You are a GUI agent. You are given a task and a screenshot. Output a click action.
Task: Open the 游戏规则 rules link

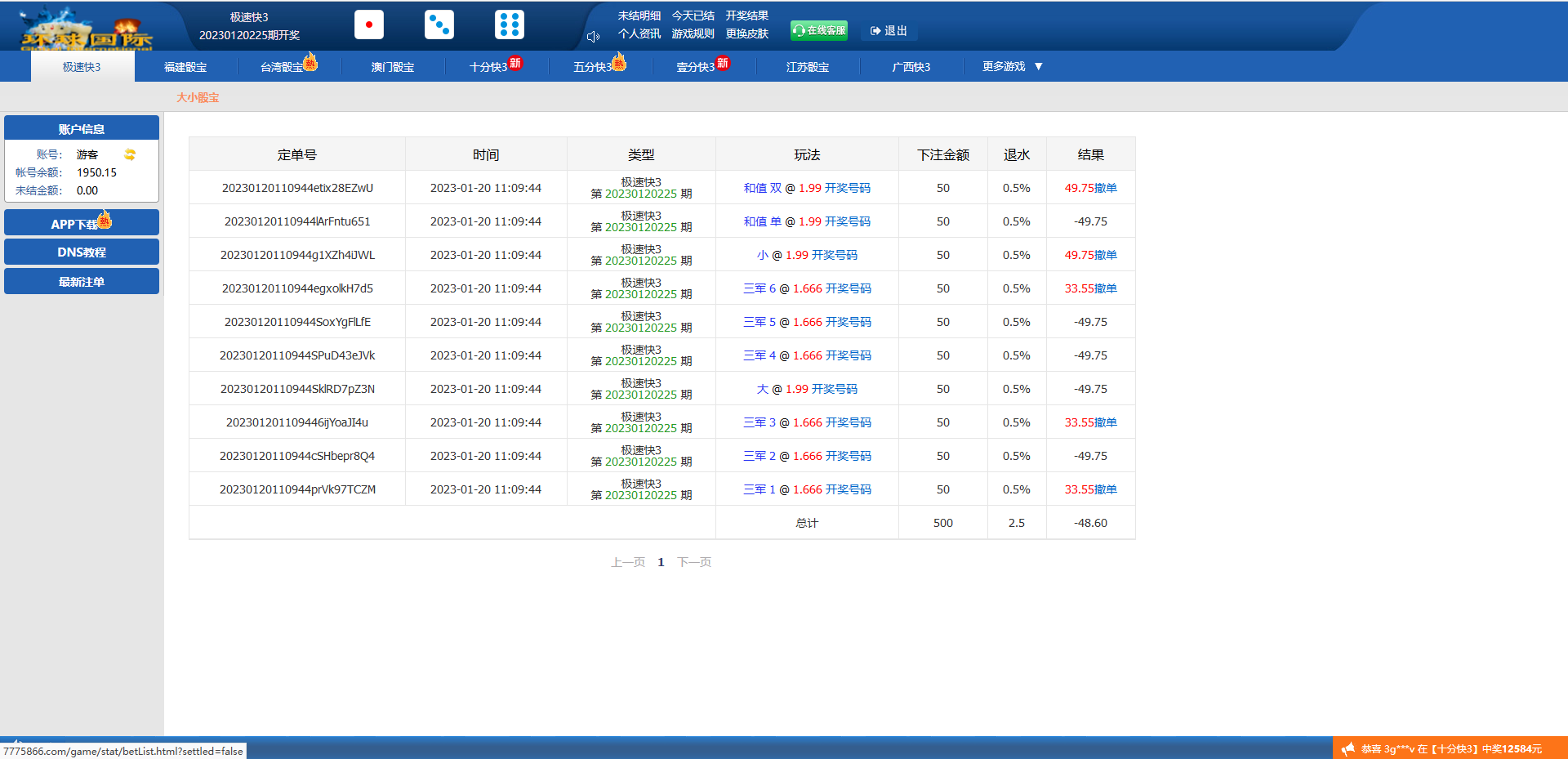[x=693, y=33]
